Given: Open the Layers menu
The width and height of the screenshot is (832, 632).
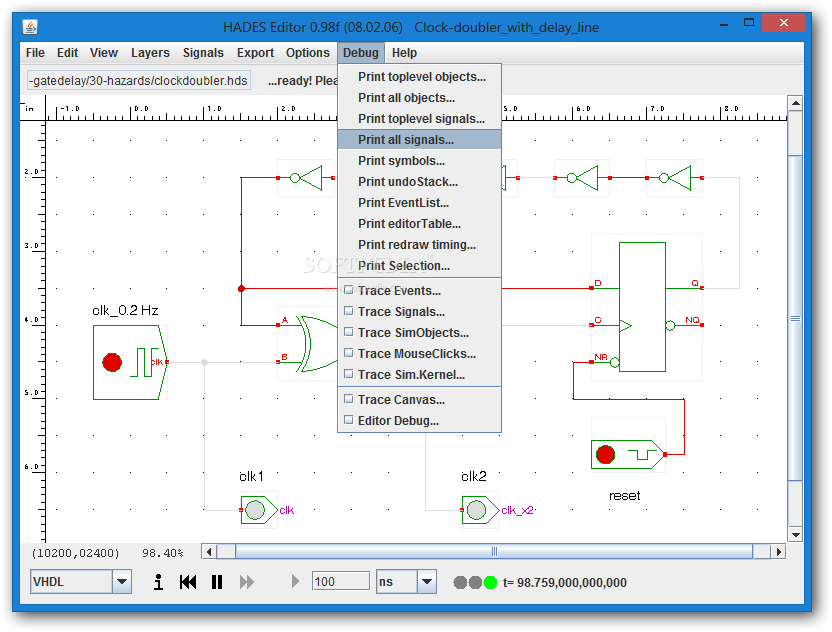Looking at the screenshot, I should point(150,53).
